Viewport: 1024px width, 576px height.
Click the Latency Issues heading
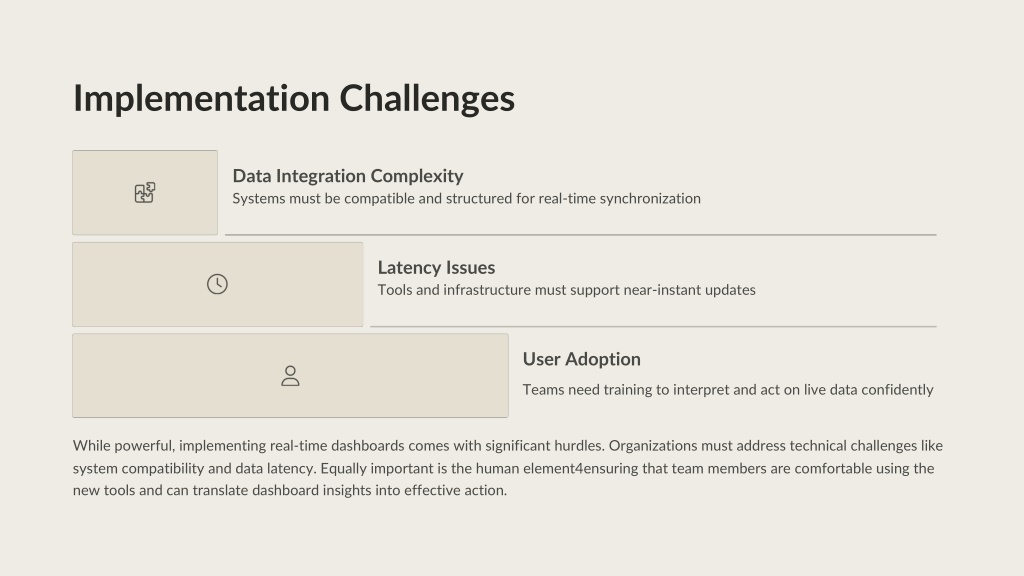pyautogui.click(x=436, y=267)
